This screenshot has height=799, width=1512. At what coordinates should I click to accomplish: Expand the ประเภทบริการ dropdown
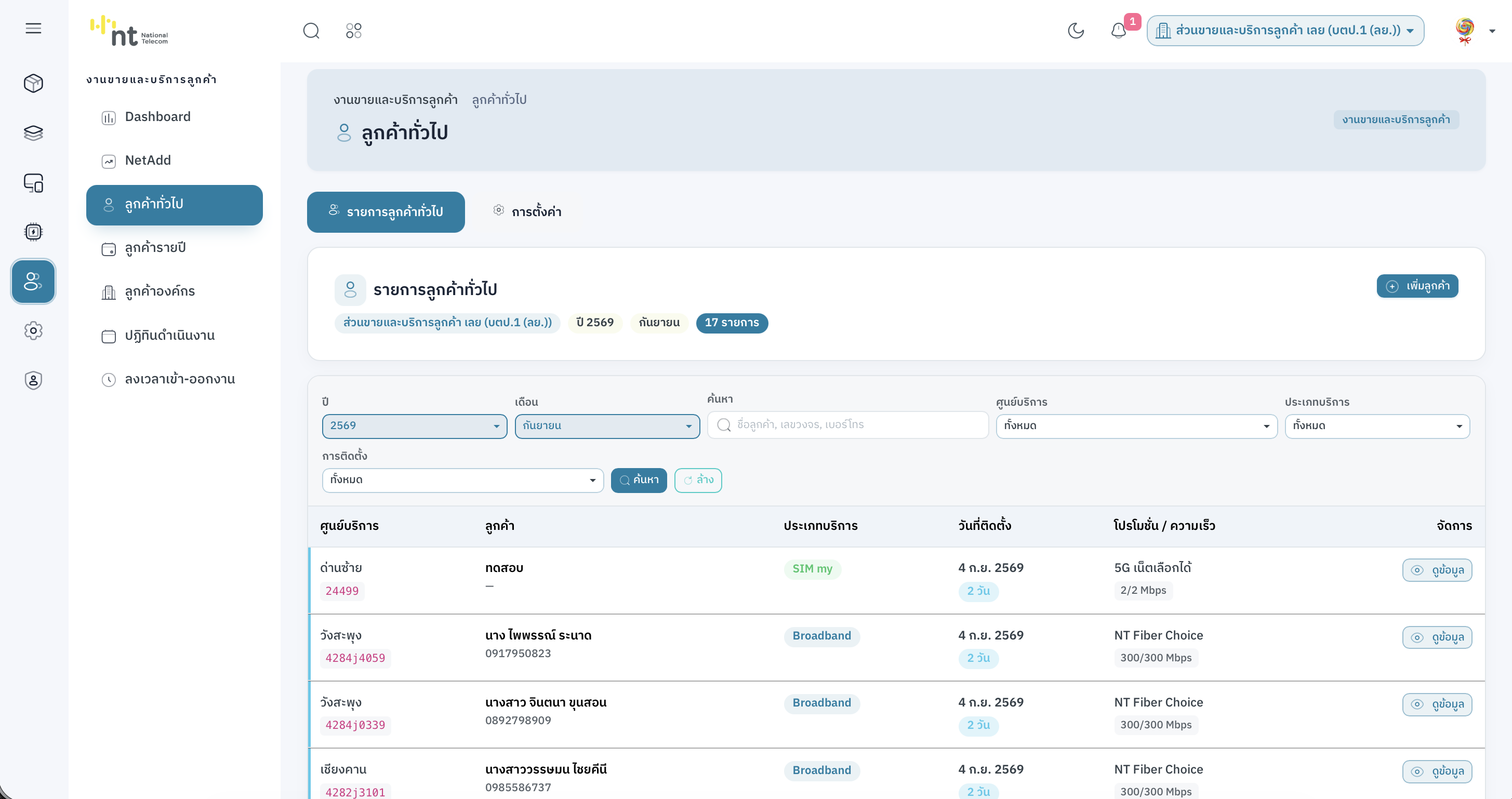[x=1377, y=425]
